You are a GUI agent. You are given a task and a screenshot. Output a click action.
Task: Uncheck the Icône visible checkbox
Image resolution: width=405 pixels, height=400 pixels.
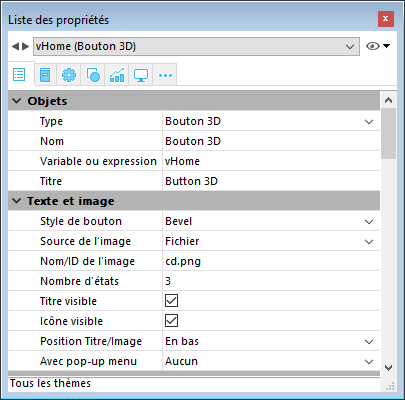171,321
